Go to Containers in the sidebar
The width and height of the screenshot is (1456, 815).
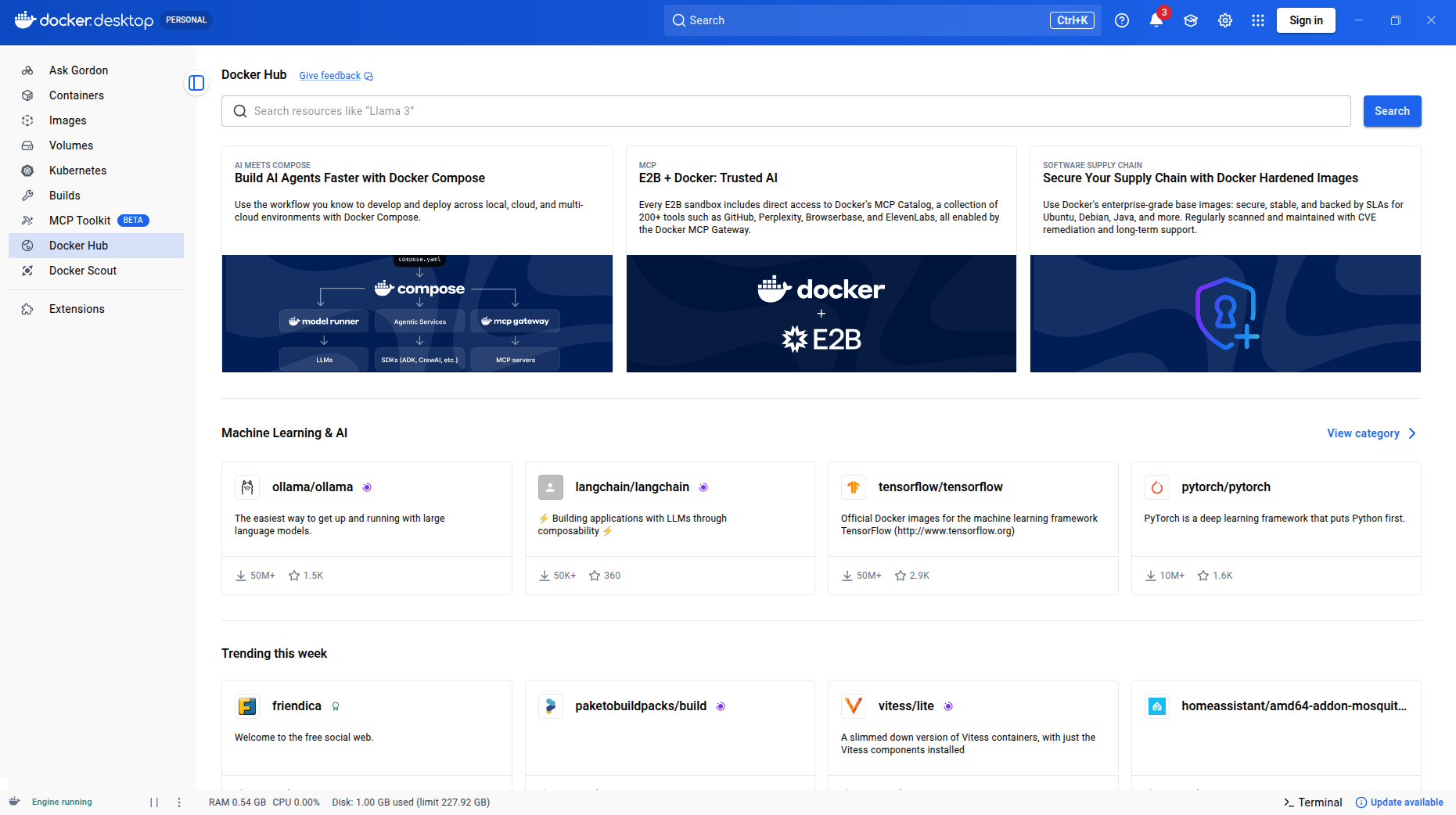pyautogui.click(x=76, y=95)
